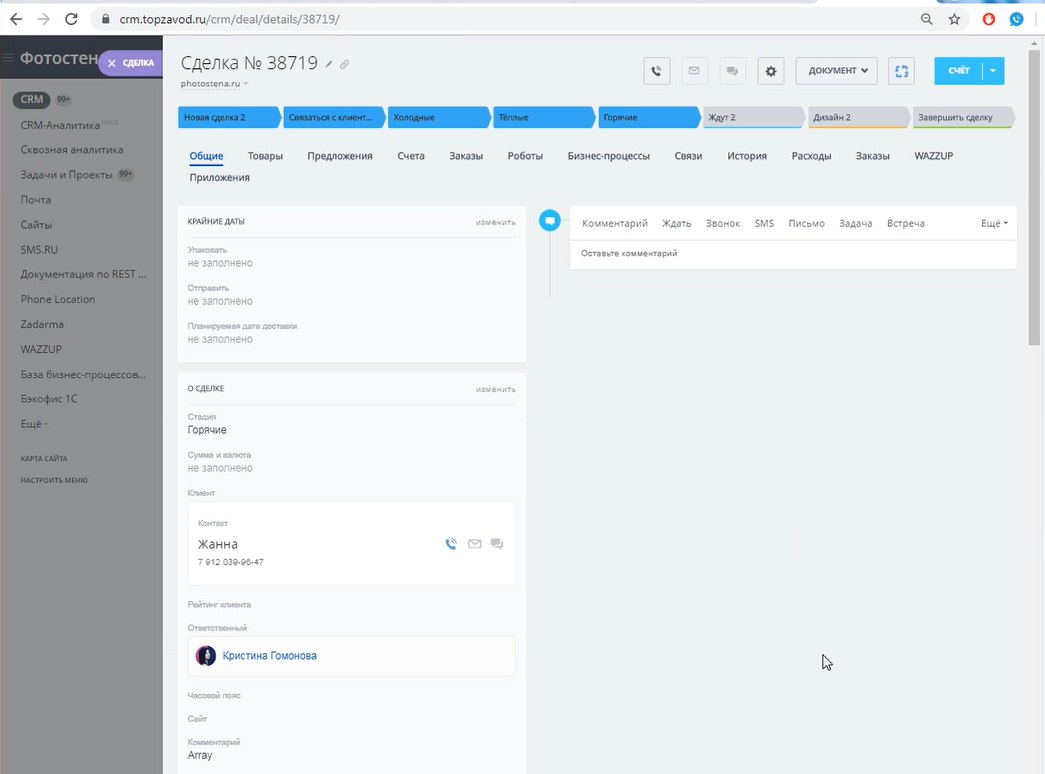This screenshot has width=1045, height=774.
Task: Open the photostena.ru category dropdown
Action: coord(214,84)
